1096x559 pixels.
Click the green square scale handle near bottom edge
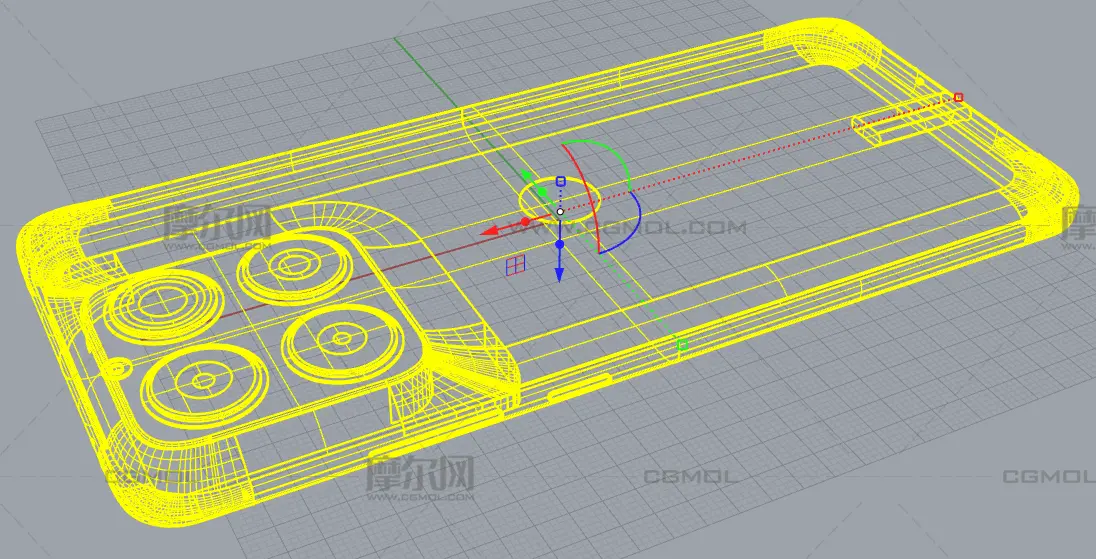(682, 345)
